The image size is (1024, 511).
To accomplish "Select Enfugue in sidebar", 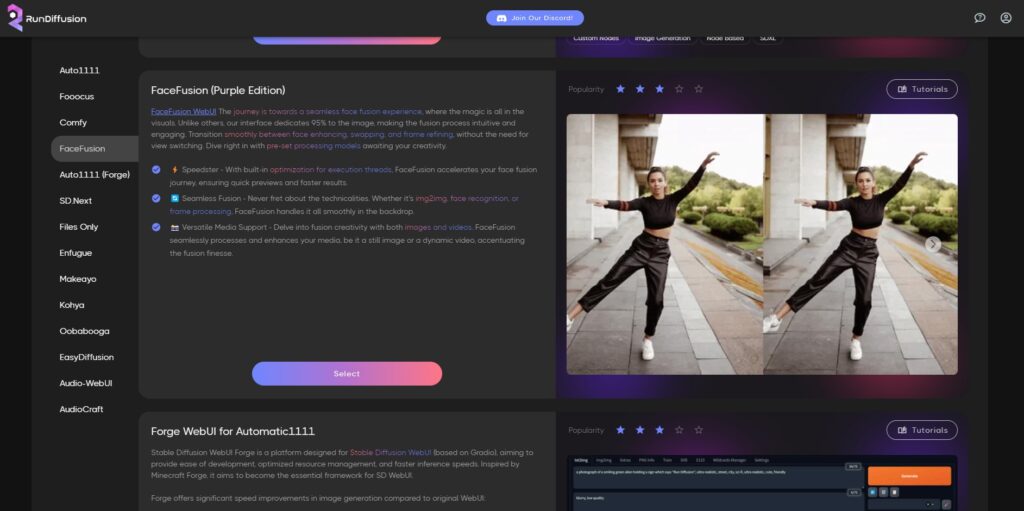I will [x=76, y=254].
